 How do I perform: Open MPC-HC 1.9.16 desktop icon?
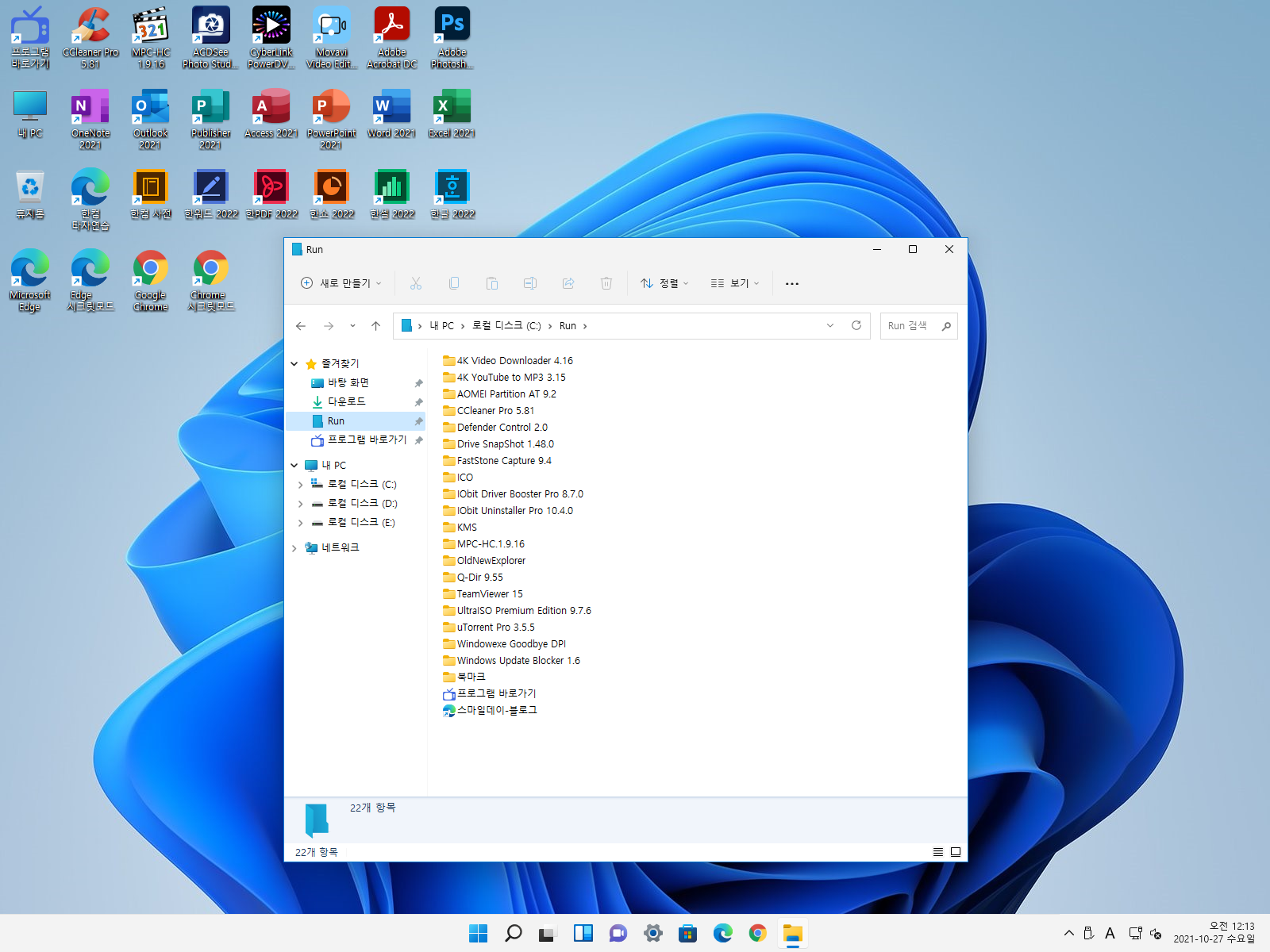(x=151, y=38)
